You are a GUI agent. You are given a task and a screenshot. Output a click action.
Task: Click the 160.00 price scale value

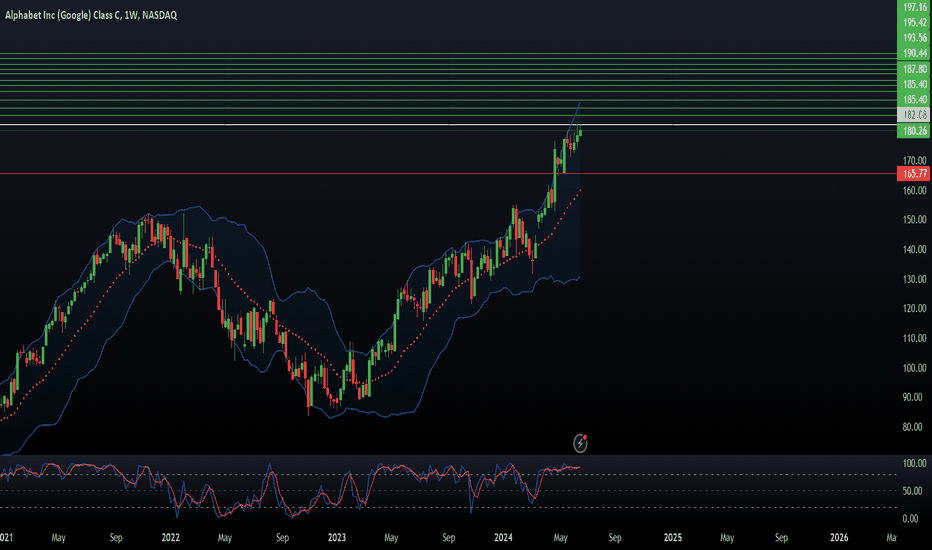tap(915, 190)
